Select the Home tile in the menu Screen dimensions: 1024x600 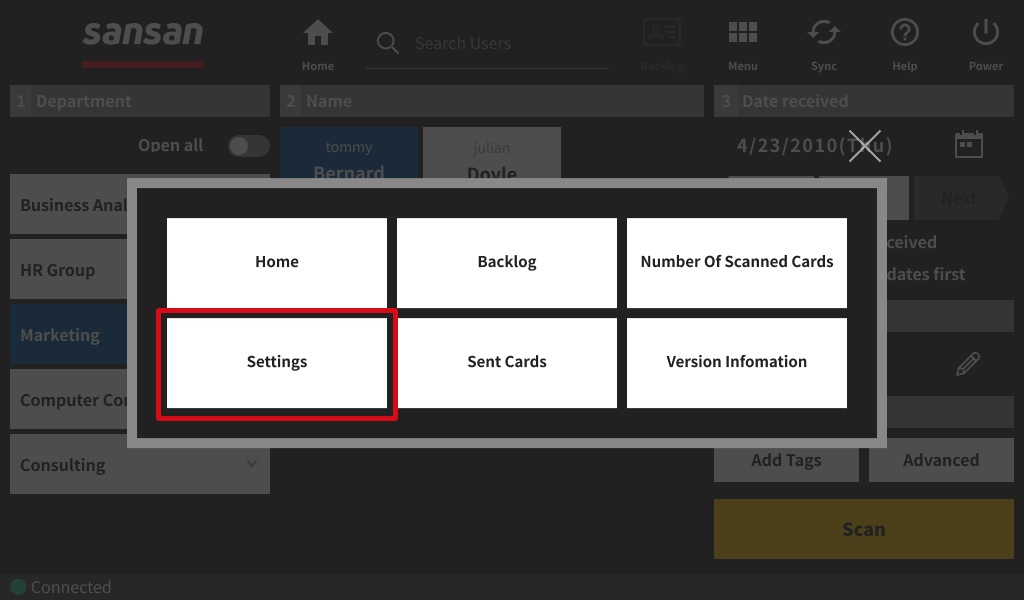pyautogui.click(x=277, y=262)
